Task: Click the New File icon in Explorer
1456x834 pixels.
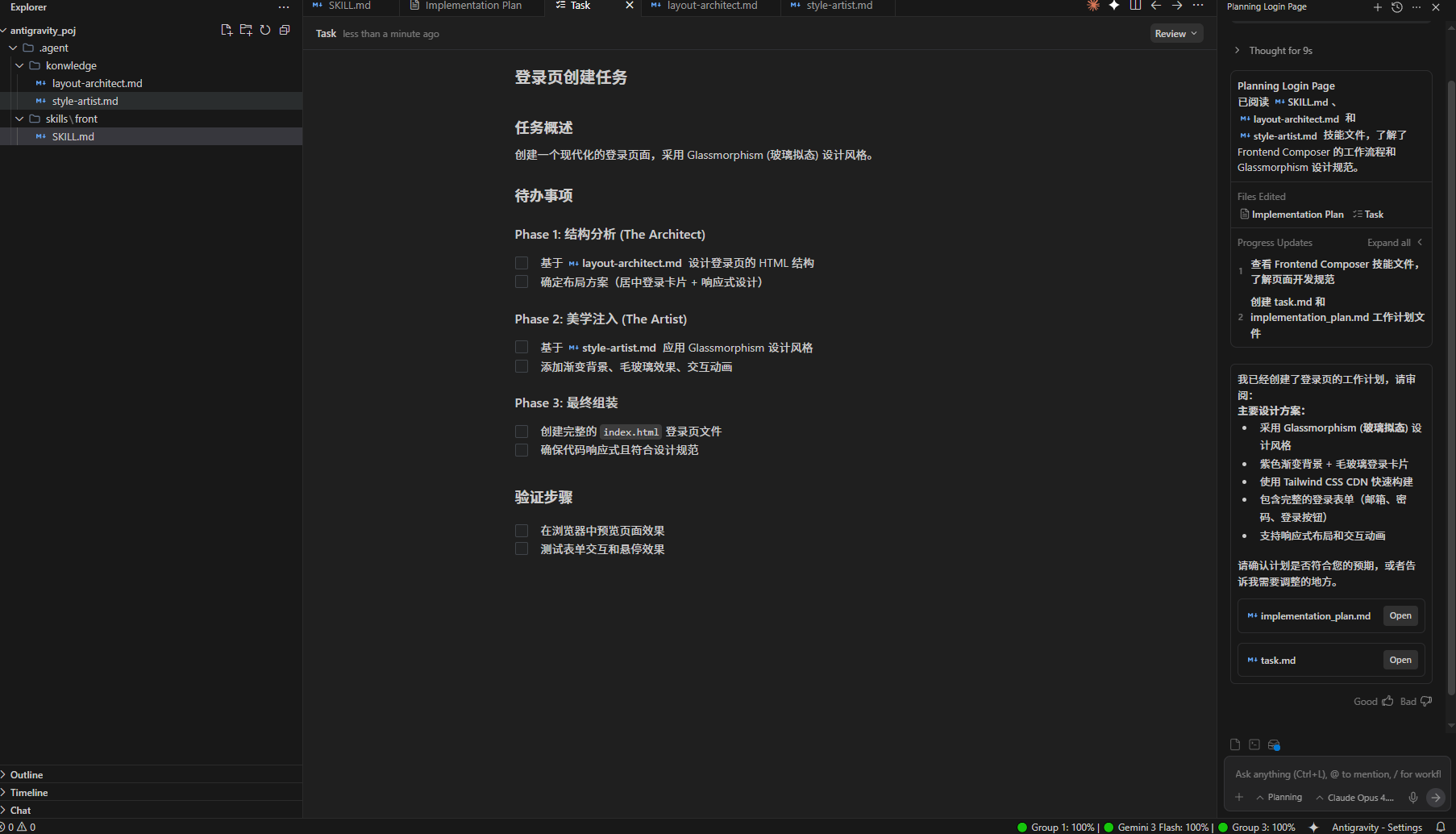Action: [227, 30]
